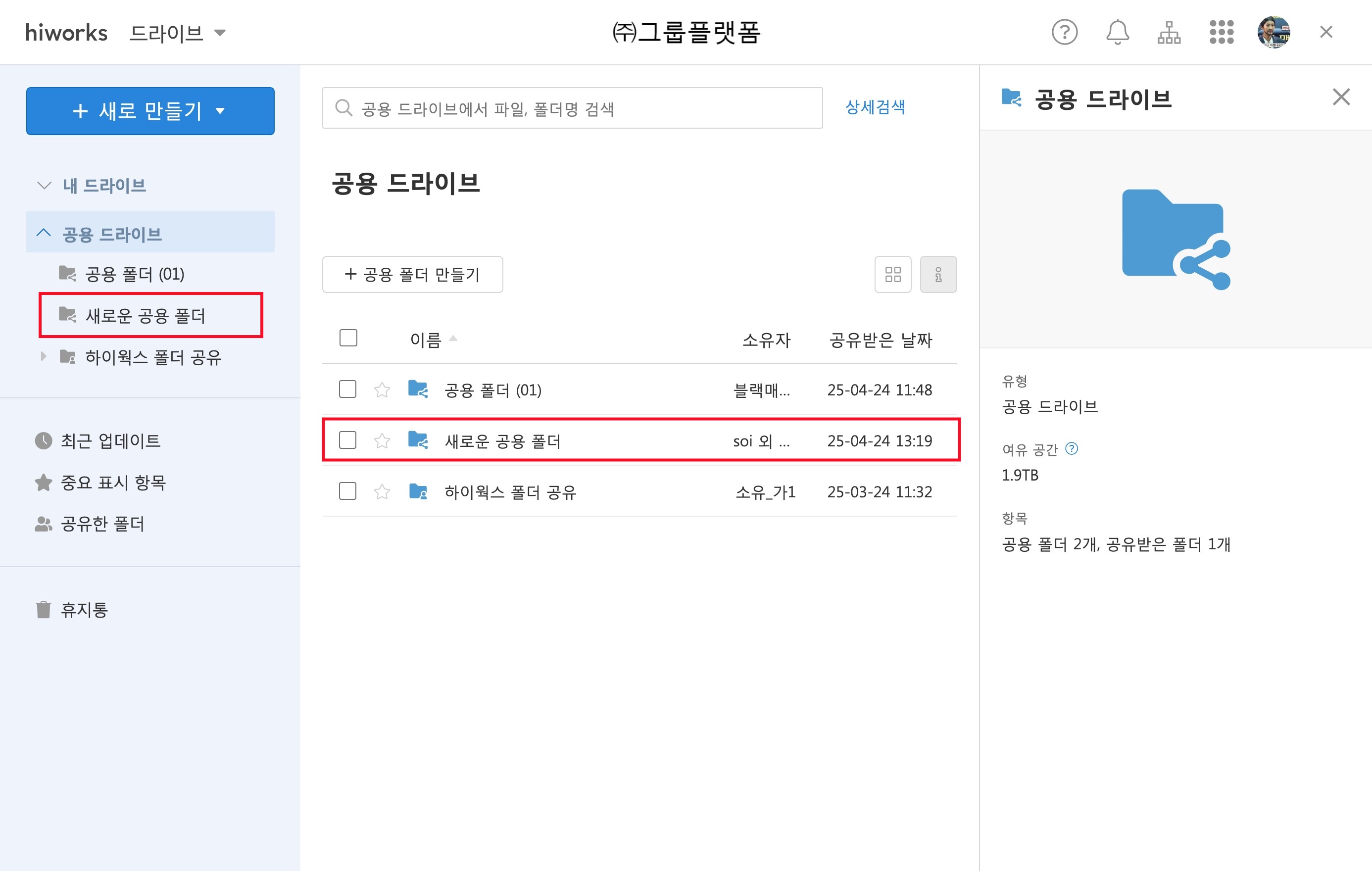
Task: Check the select-all checkbox in header
Action: click(x=347, y=339)
